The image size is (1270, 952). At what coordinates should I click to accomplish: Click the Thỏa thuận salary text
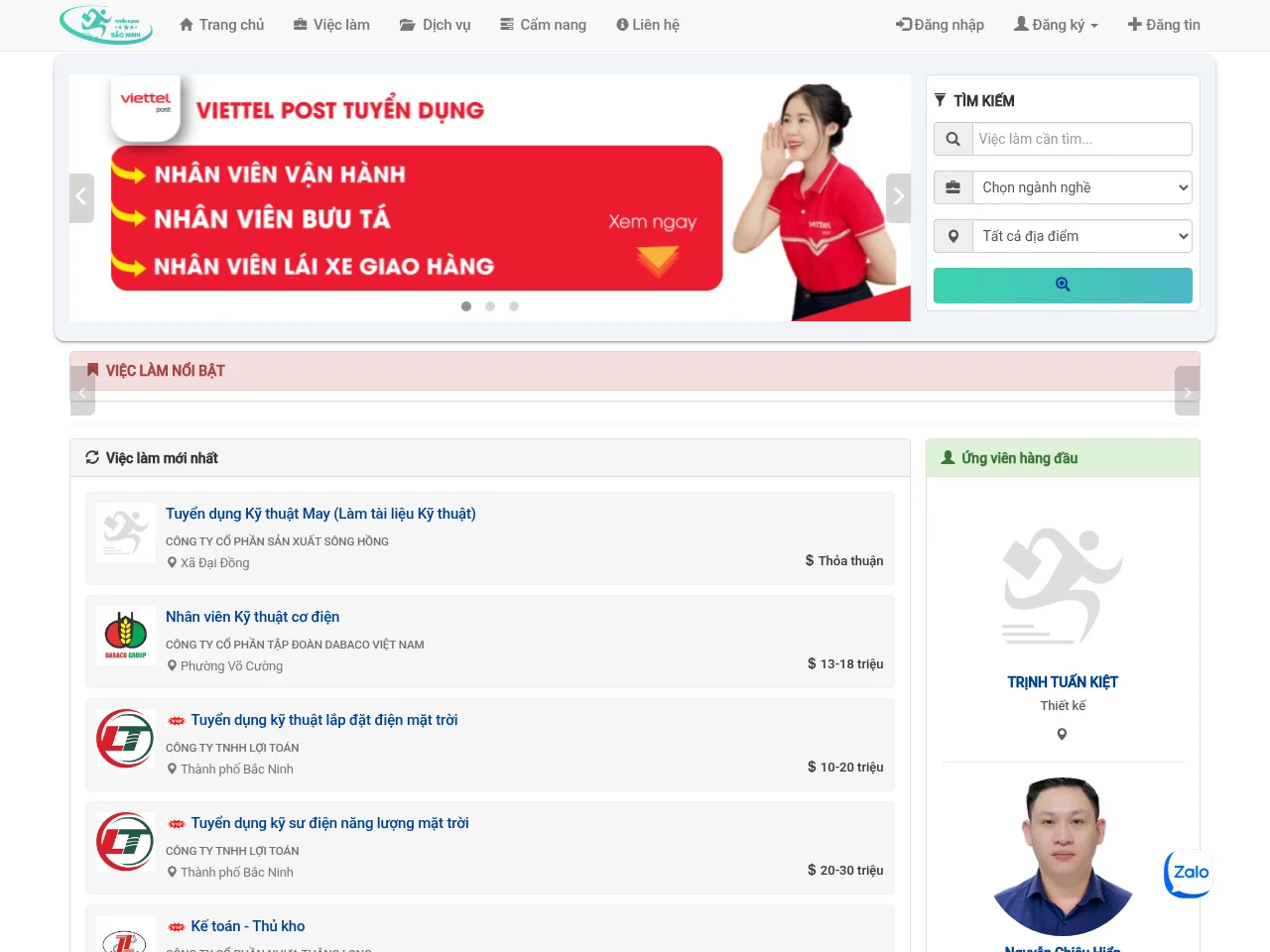[x=850, y=561]
